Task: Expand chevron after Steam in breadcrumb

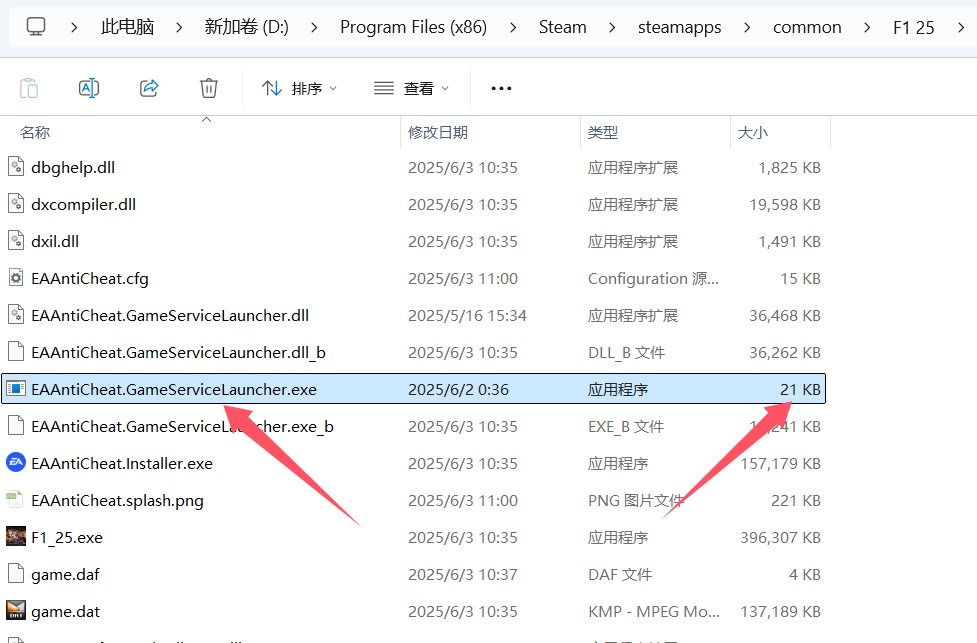Action: [x=612, y=27]
